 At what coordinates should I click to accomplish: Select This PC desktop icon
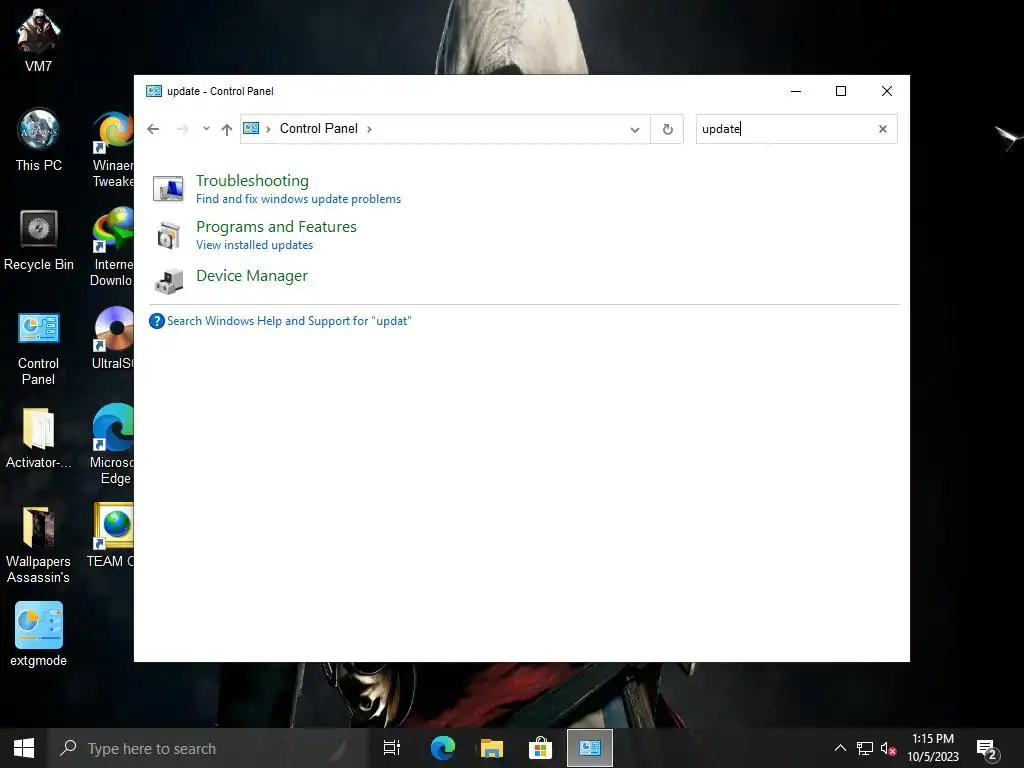pos(39,140)
